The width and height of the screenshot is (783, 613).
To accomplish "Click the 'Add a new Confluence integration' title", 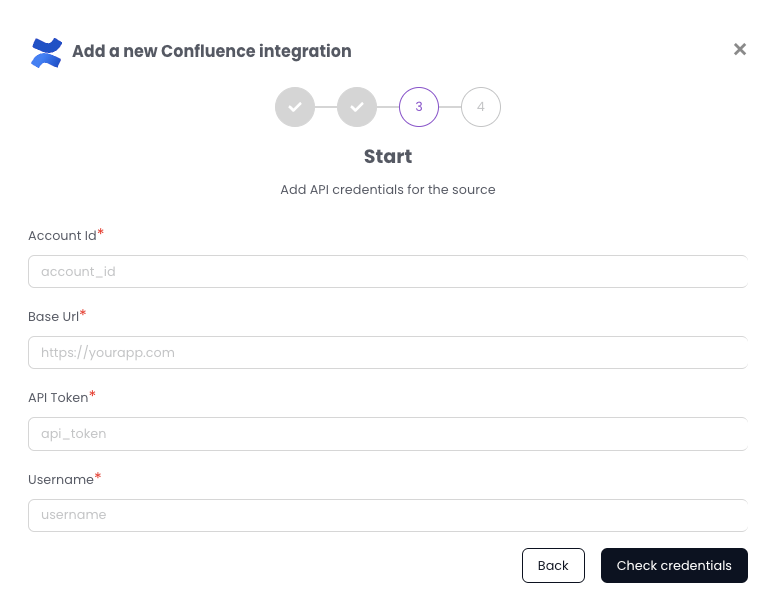I will [212, 51].
